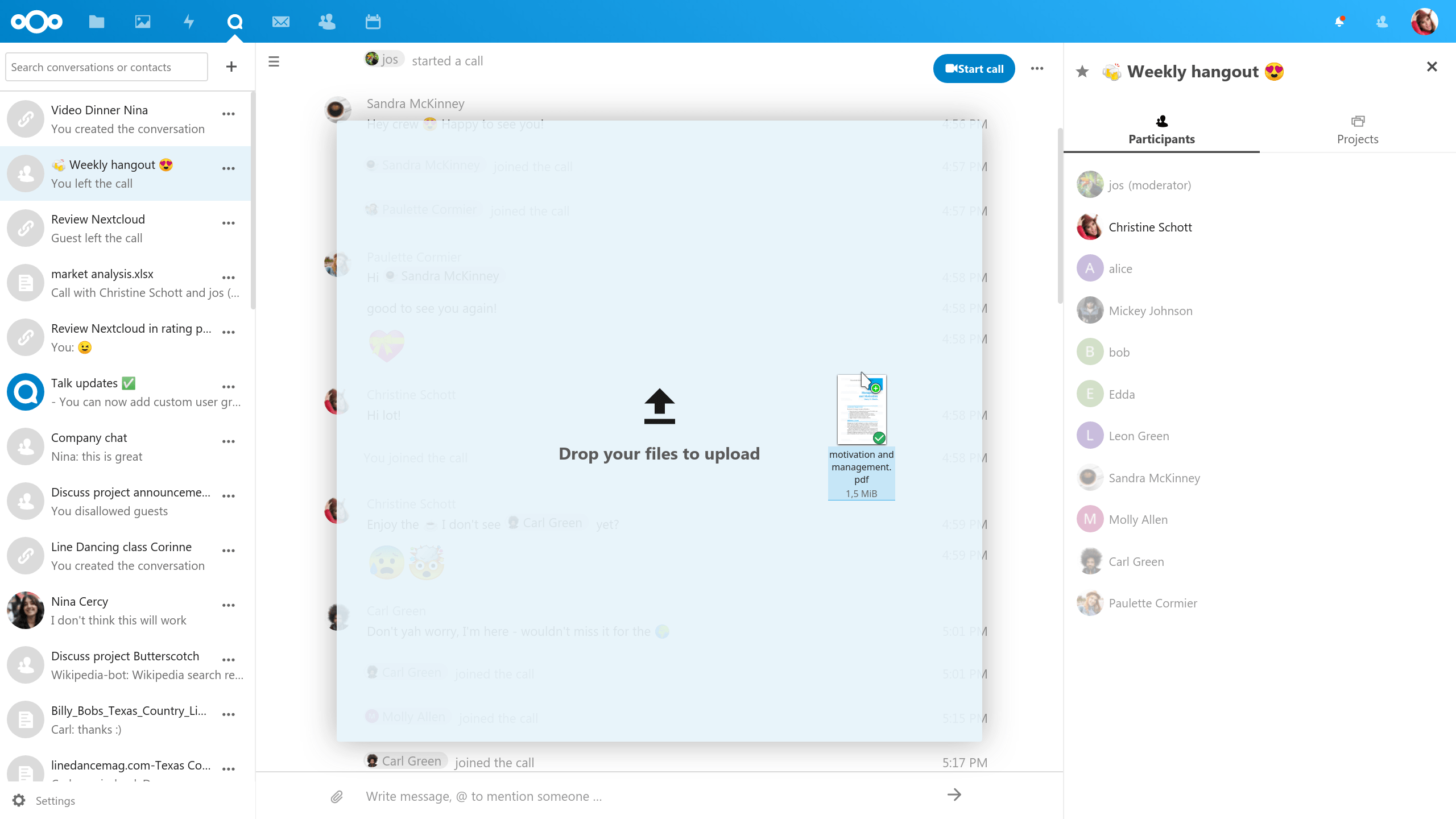Viewport: 1456px width, 819px height.
Task: Open options menu for Video Dinner Nina
Action: pos(229,114)
